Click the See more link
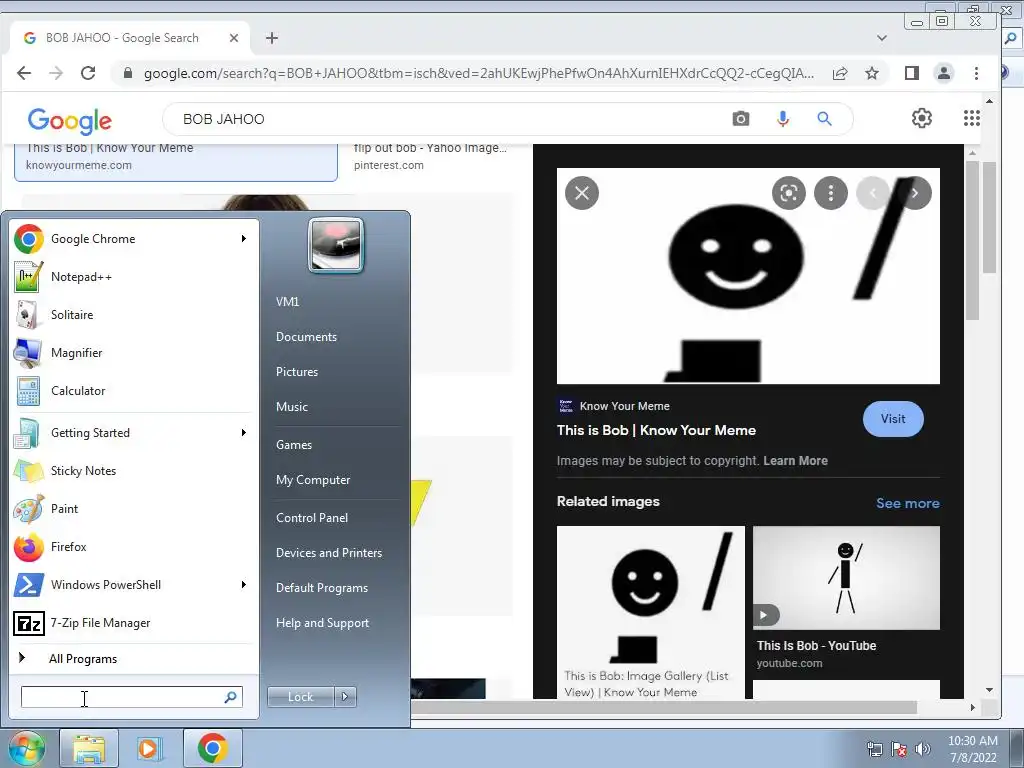This screenshot has height=768, width=1024. [x=908, y=504]
